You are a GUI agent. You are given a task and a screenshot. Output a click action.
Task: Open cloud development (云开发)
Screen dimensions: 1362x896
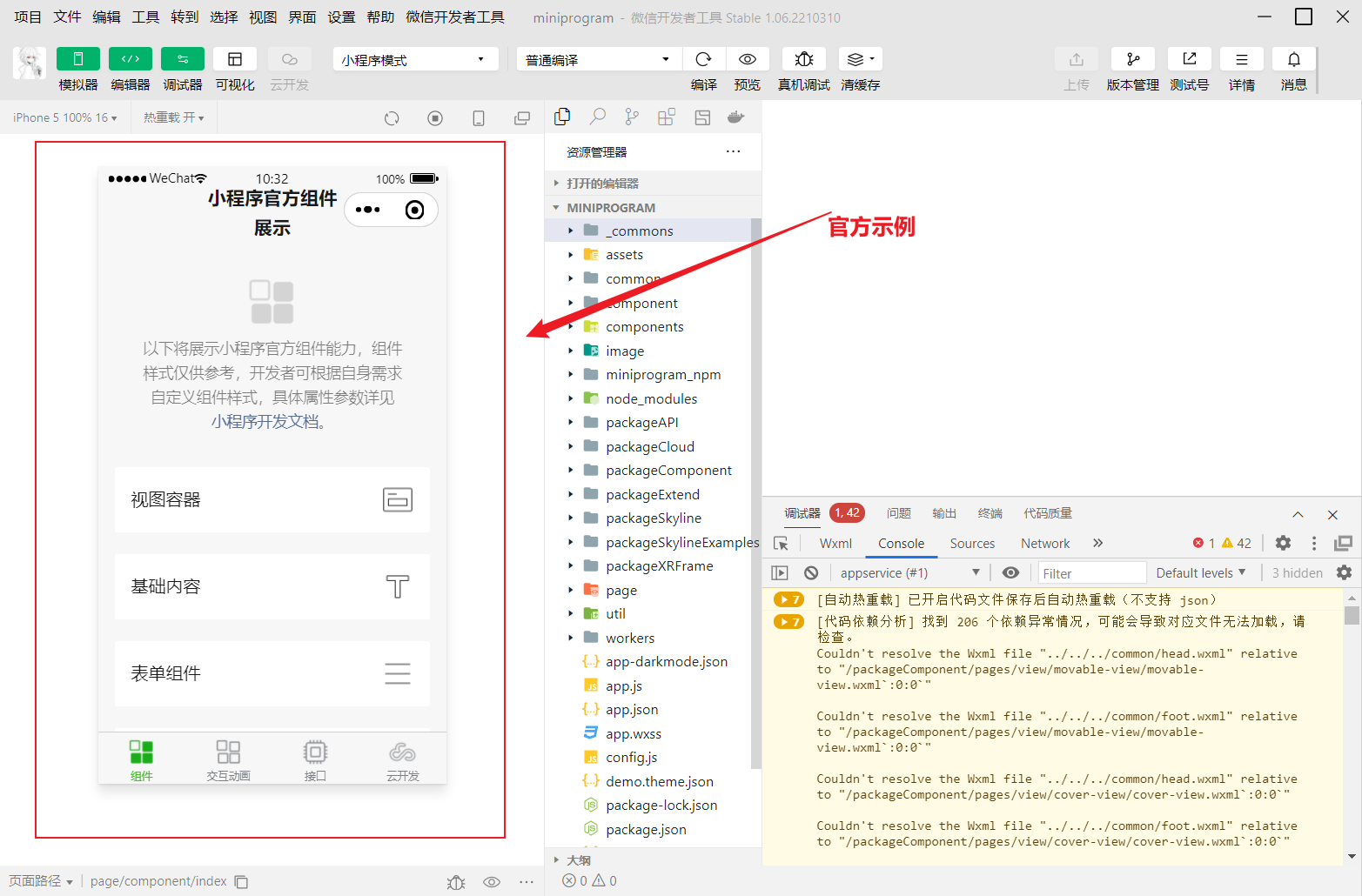pos(289,59)
